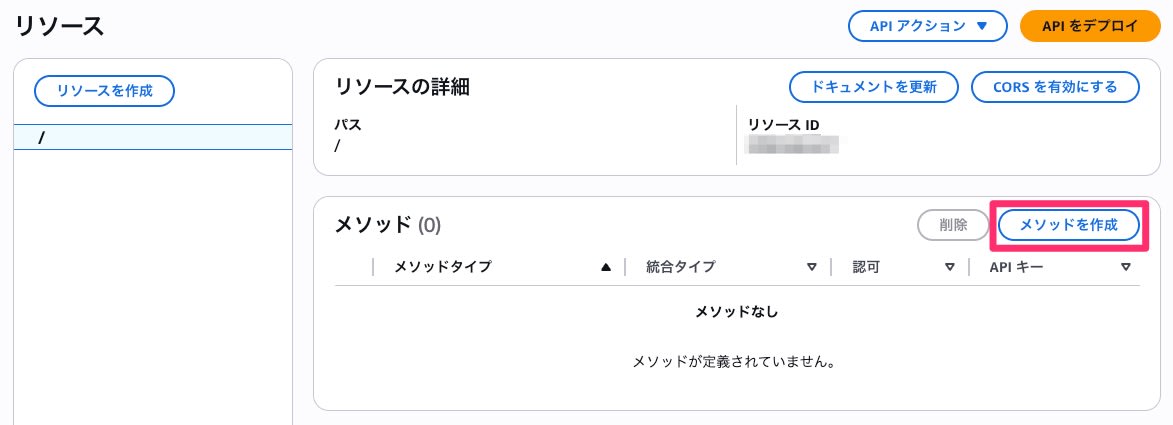Click the メソッドタイプ ascending sort arrow
The width and height of the screenshot is (1173, 425).
point(605,267)
